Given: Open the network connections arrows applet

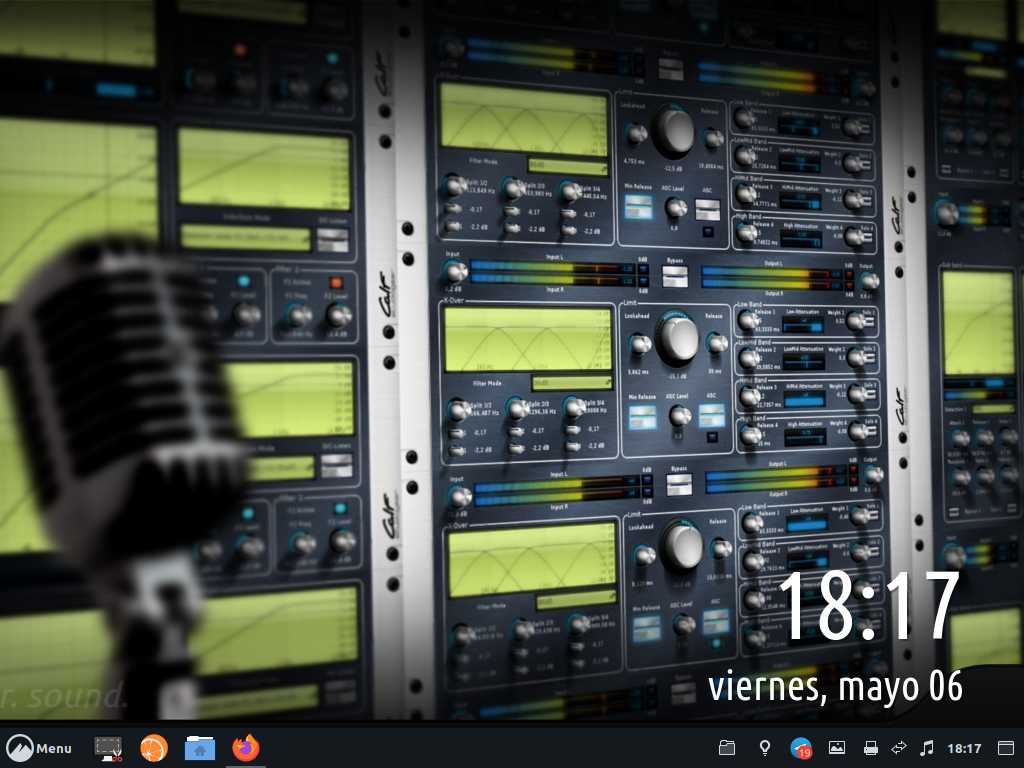Looking at the screenshot, I should click(898, 748).
